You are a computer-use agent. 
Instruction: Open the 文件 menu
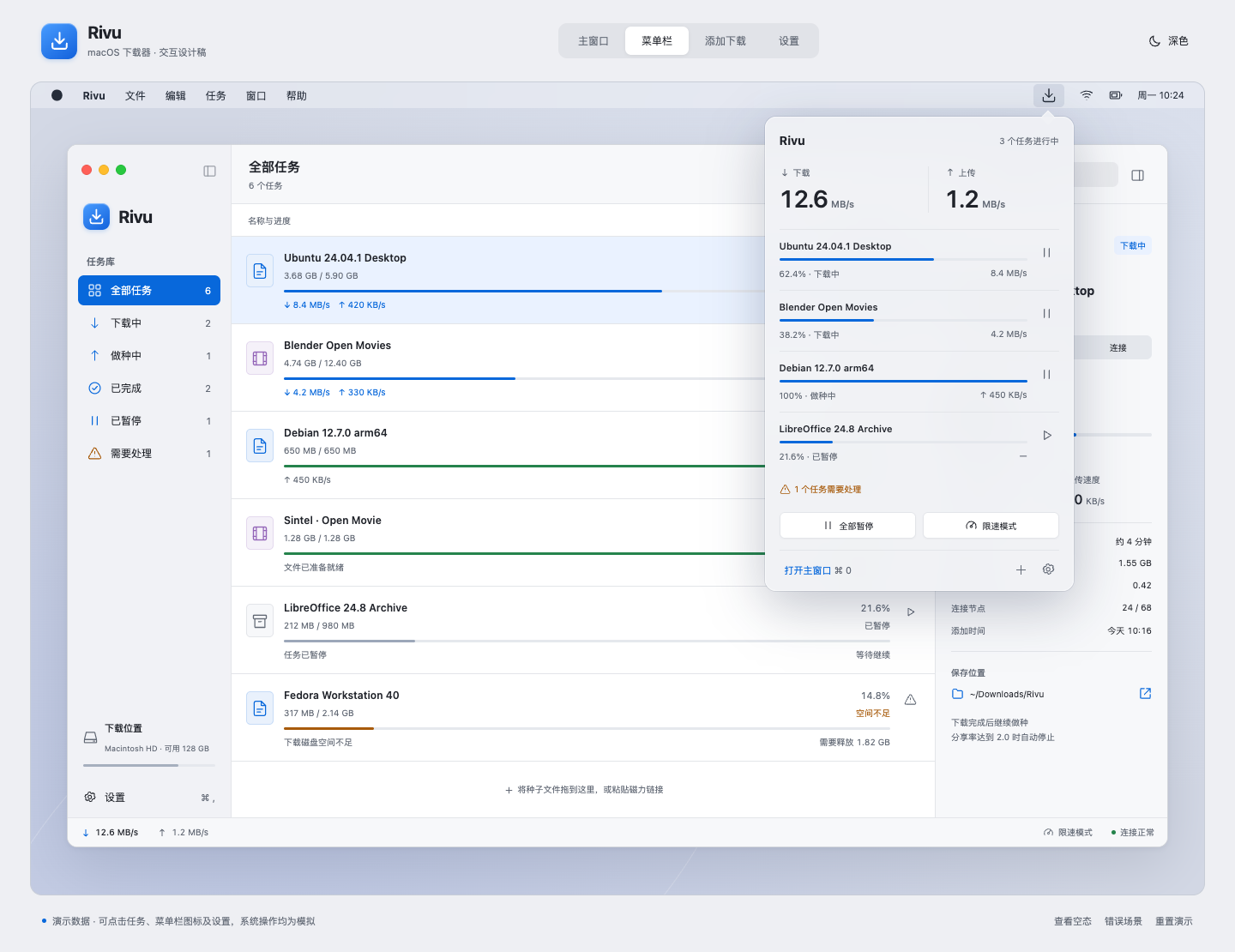click(x=136, y=96)
